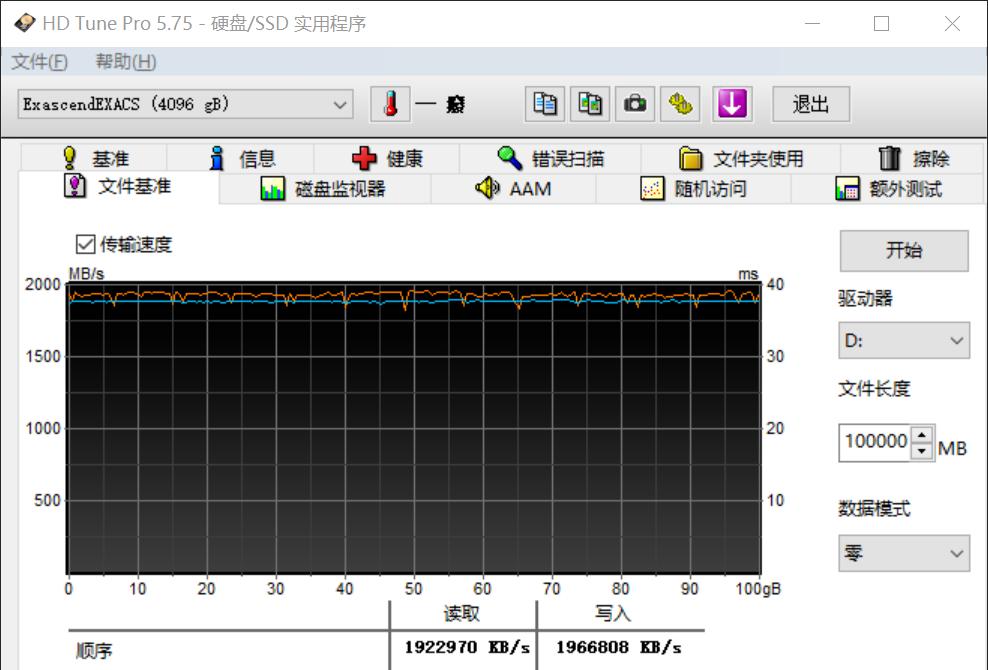
Task: Click the temperature thermometer icon
Action: 391,104
